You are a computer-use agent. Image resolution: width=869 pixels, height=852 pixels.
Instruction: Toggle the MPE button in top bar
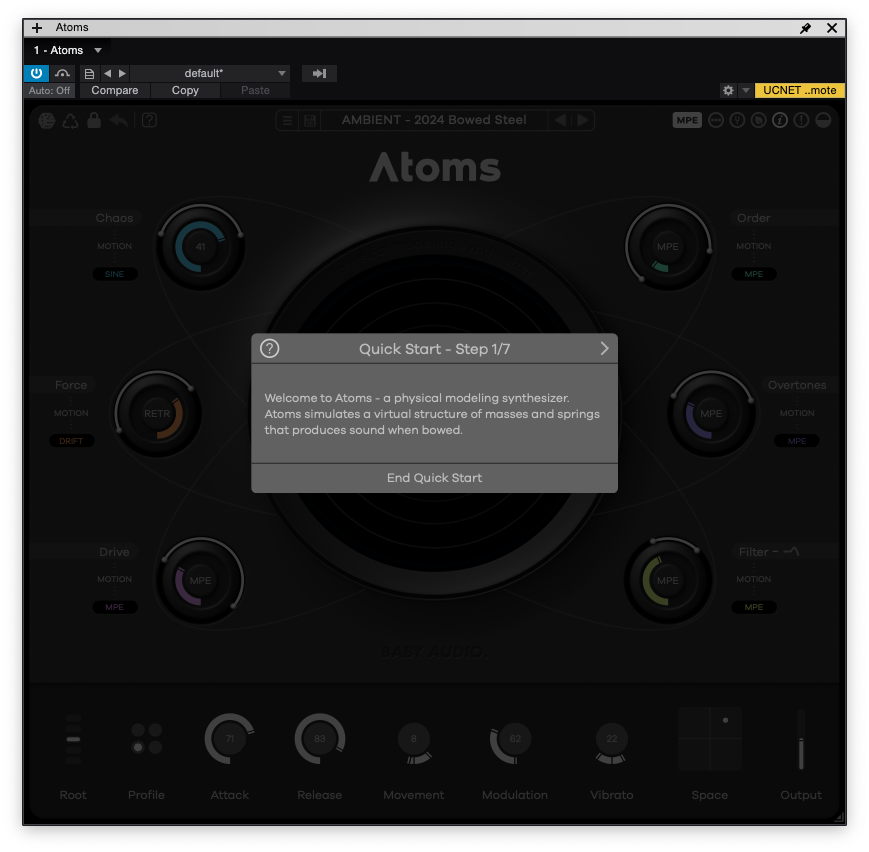pyautogui.click(x=687, y=120)
